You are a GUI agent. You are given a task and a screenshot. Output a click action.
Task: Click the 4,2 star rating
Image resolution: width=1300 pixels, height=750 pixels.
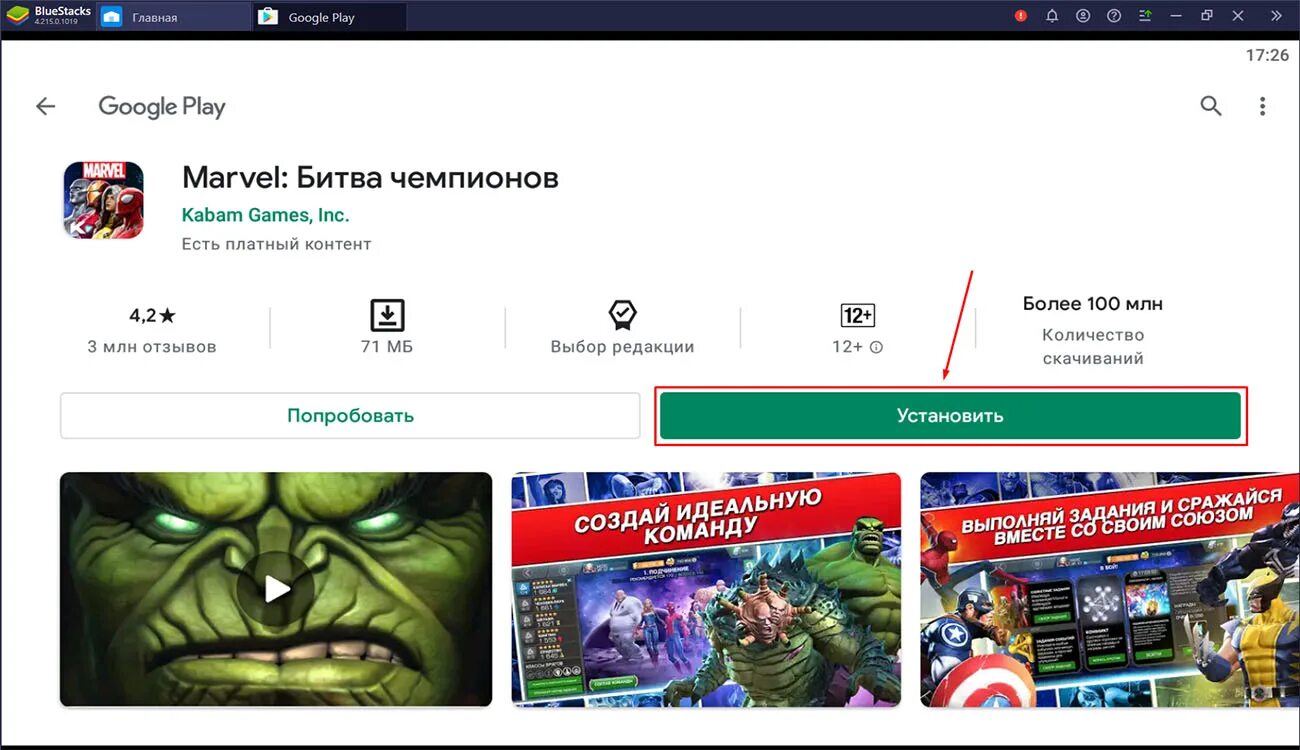tap(152, 316)
